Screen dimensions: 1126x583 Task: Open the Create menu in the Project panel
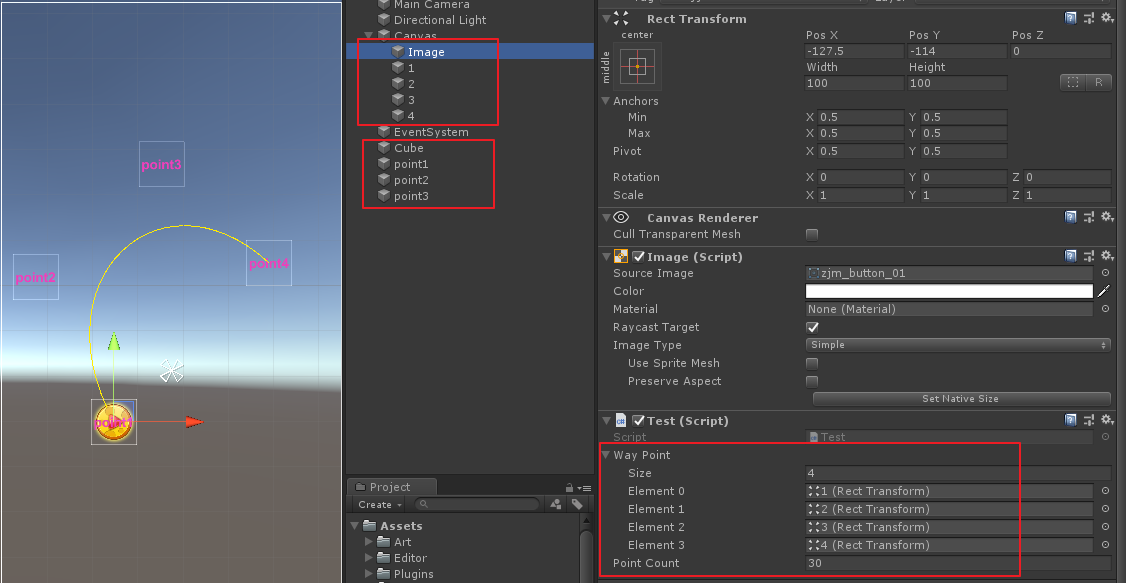point(378,504)
